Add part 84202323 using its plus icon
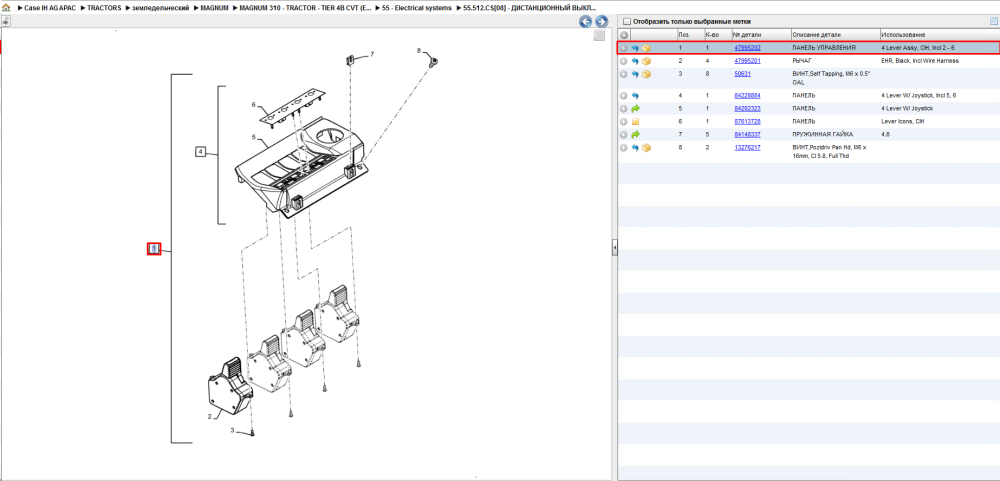Viewport: 1000px width, 481px height. (x=624, y=108)
